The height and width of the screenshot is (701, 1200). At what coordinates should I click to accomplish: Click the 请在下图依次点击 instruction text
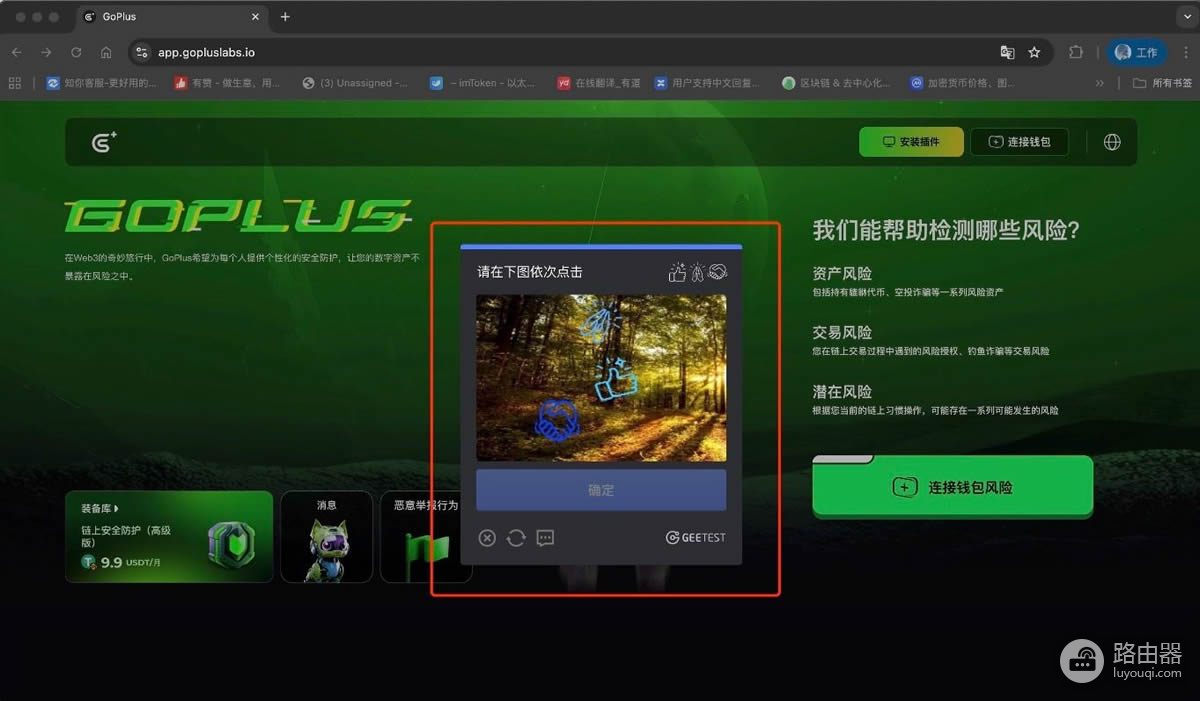(530, 272)
